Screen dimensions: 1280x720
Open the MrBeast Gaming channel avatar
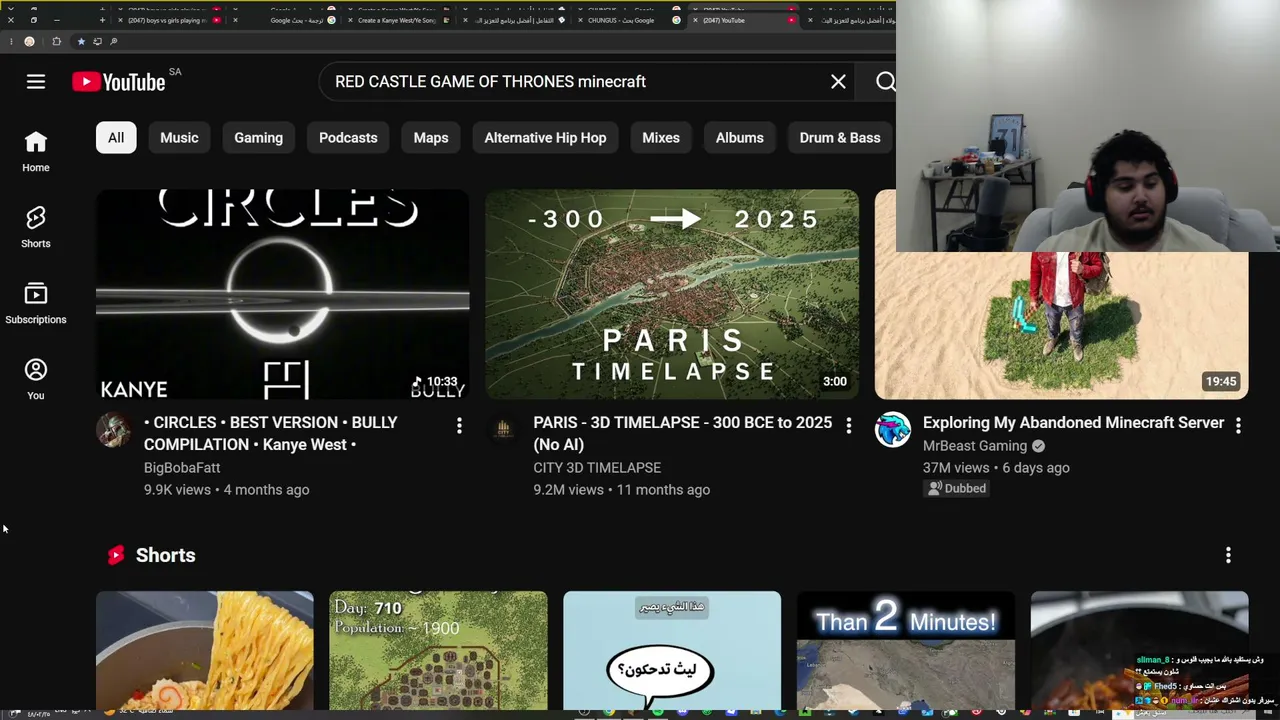coord(893,430)
